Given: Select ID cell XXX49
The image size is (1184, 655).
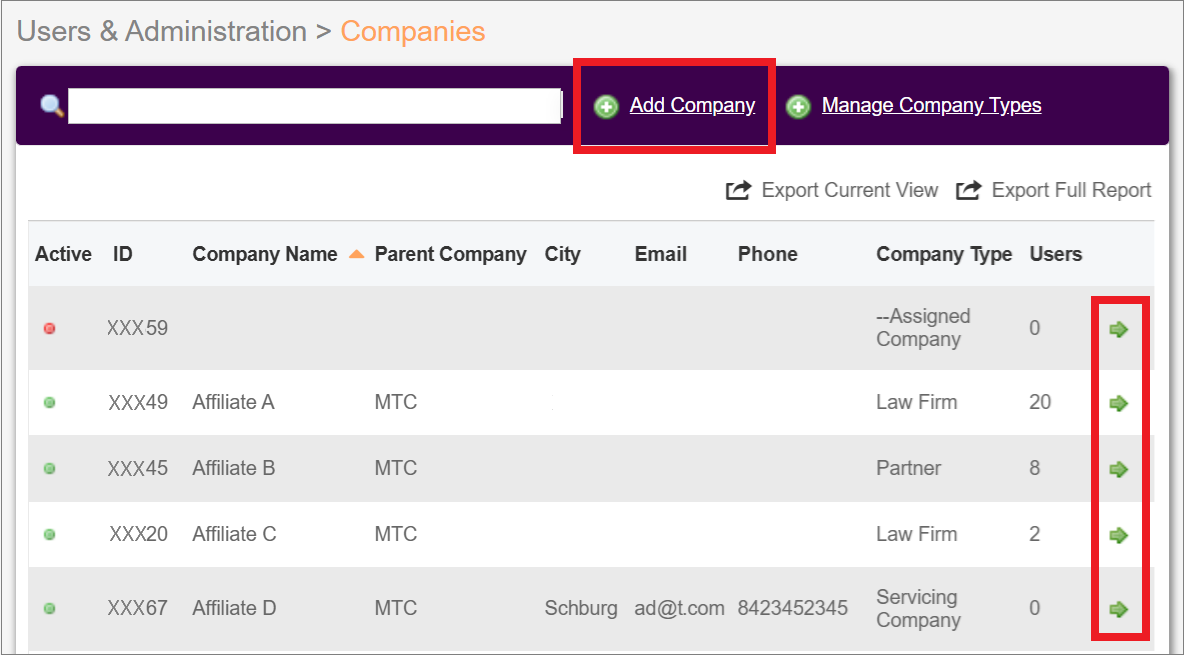Looking at the screenshot, I should point(137,402).
